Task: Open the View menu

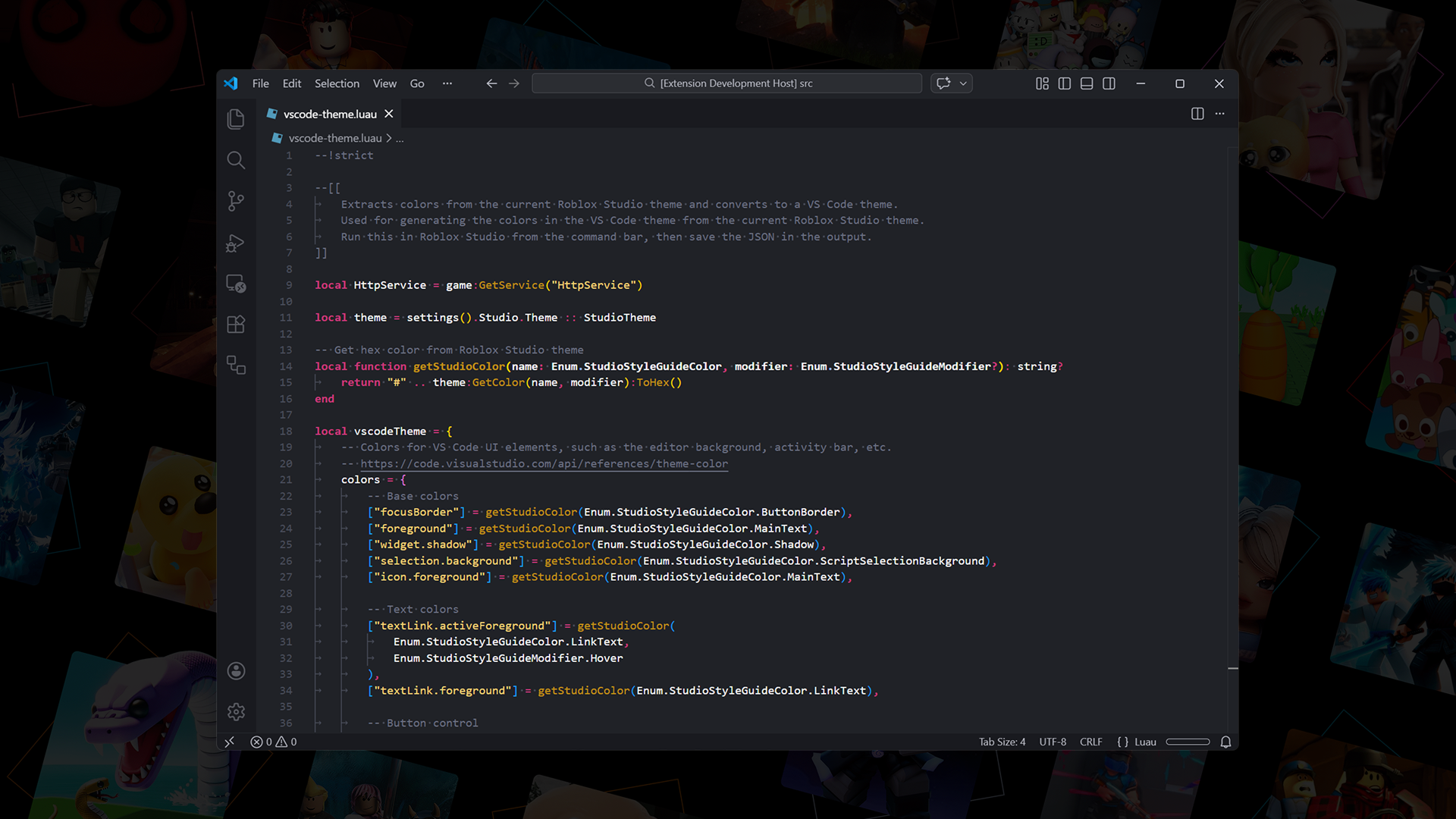Action: pos(384,83)
